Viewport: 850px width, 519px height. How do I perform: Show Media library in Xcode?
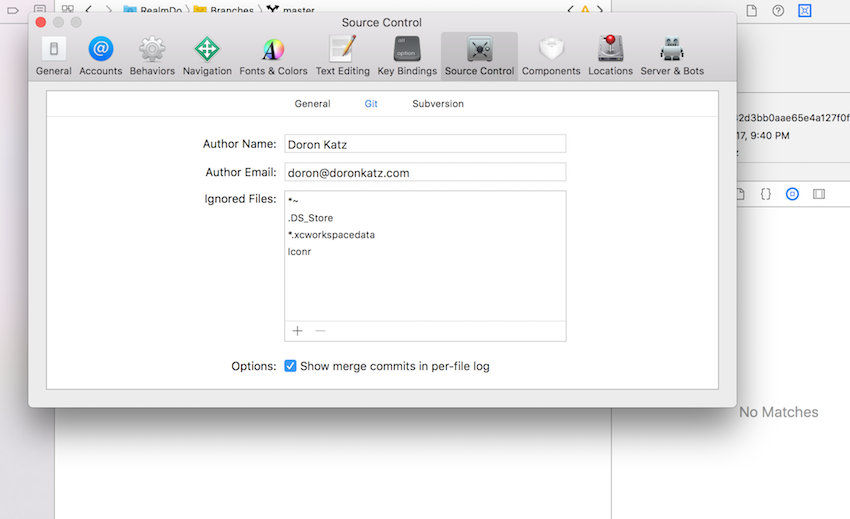[x=819, y=194]
